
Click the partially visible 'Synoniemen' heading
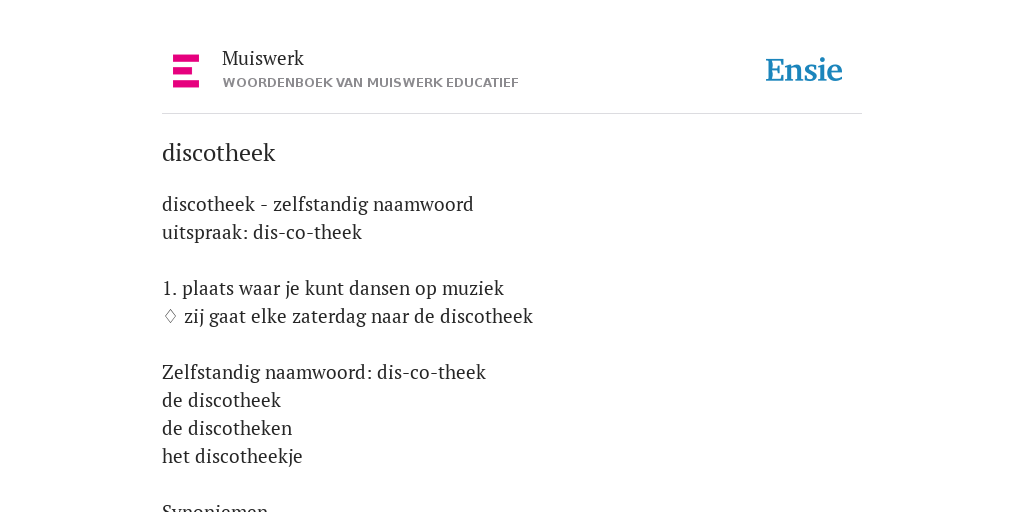point(215,508)
